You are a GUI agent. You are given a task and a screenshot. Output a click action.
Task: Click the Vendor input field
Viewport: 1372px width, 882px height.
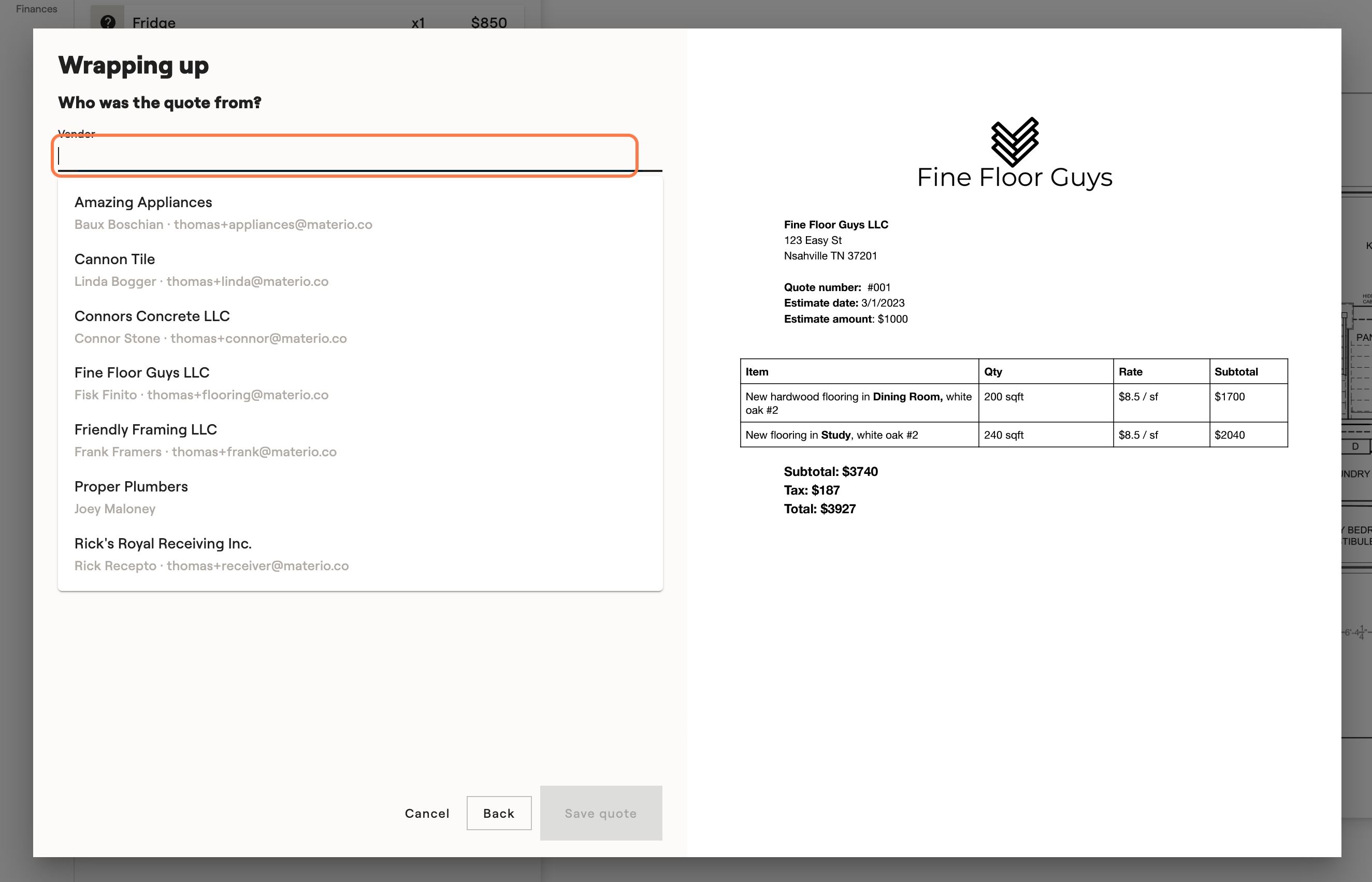[x=359, y=156]
